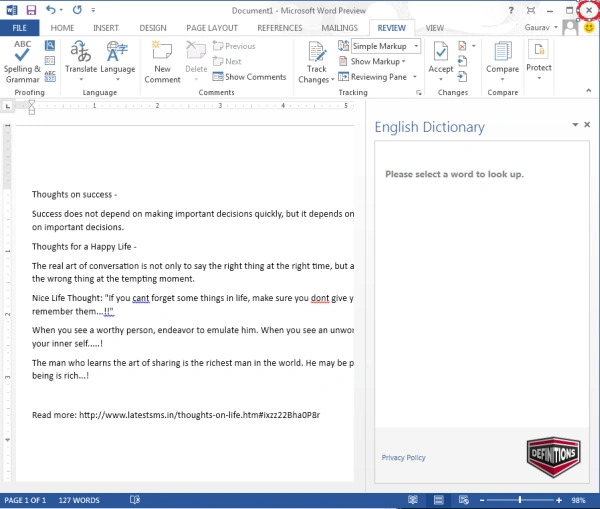Open the Simple Markup display combo box
Viewport: 600px width, 509px height.
[386, 46]
